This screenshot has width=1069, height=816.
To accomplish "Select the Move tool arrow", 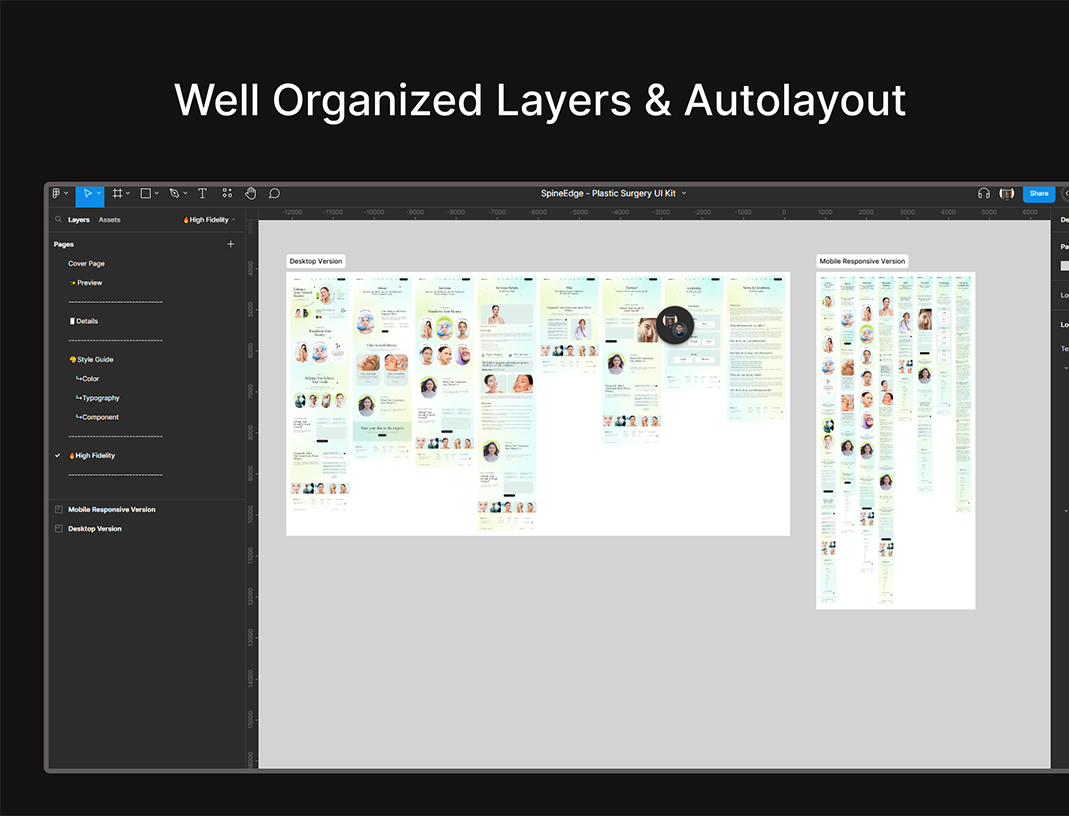I will pyautogui.click(x=87, y=193).
